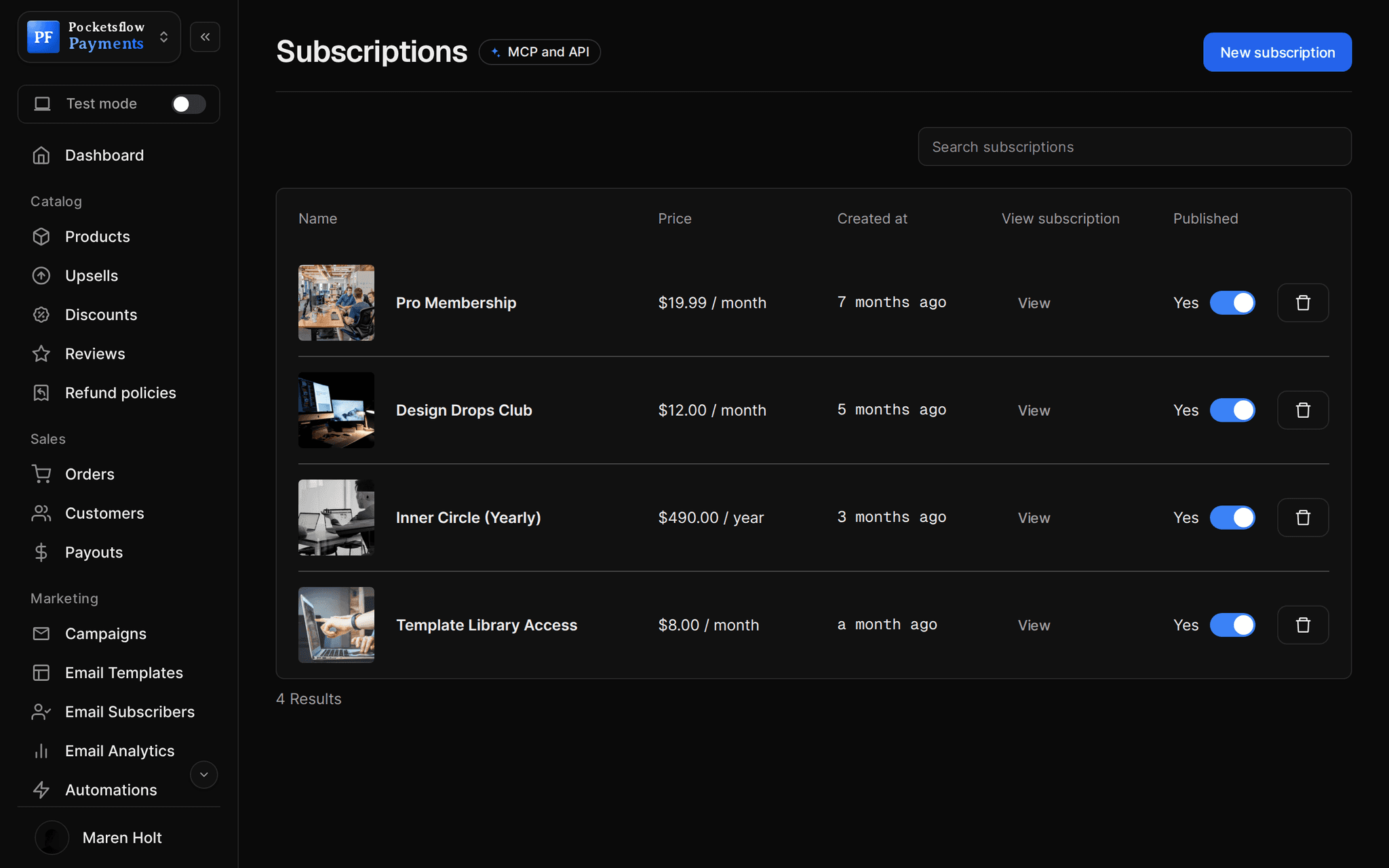Click the Customers people icon
This screenshot has height=868, width=1389.
[41, 513]
